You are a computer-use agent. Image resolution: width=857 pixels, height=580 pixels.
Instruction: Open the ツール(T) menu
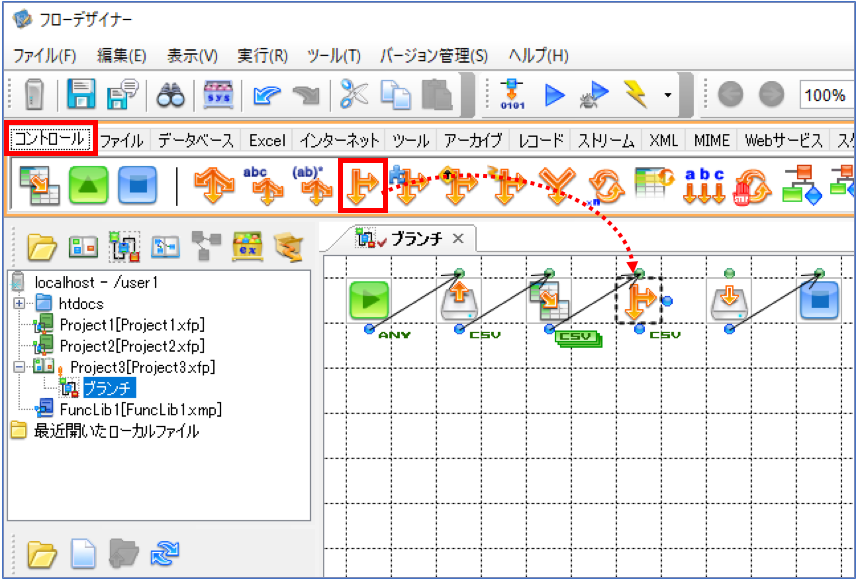pyautogui.click(x=334, y=55)
